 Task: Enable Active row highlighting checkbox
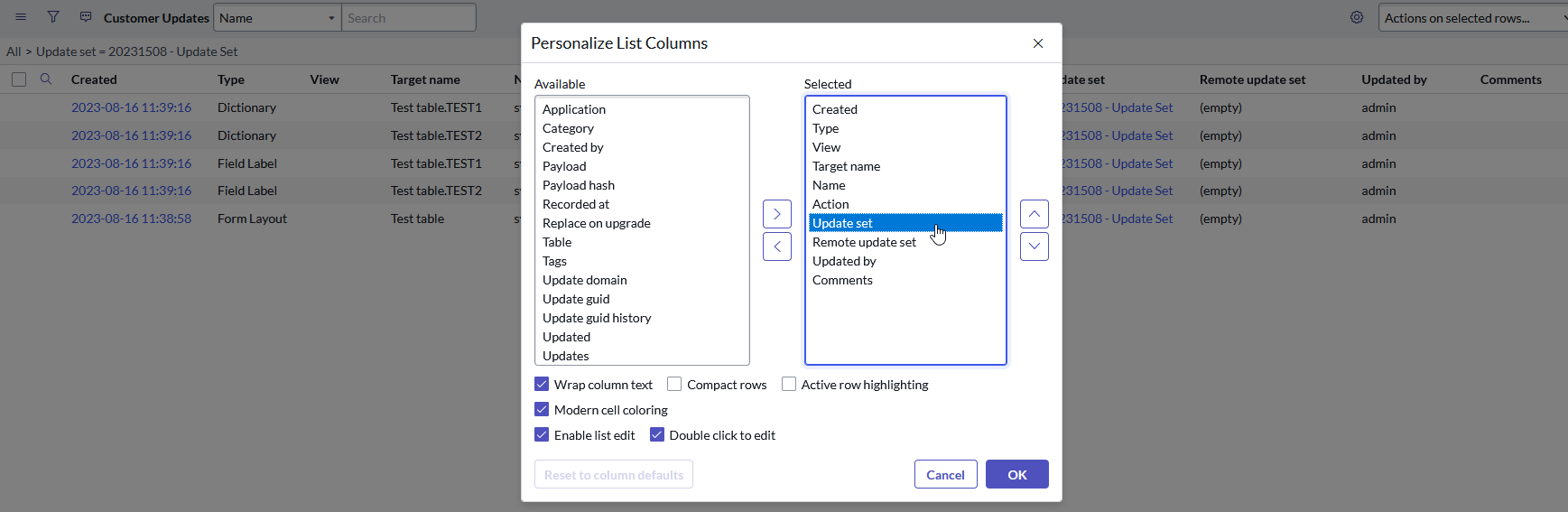point(789,385)
